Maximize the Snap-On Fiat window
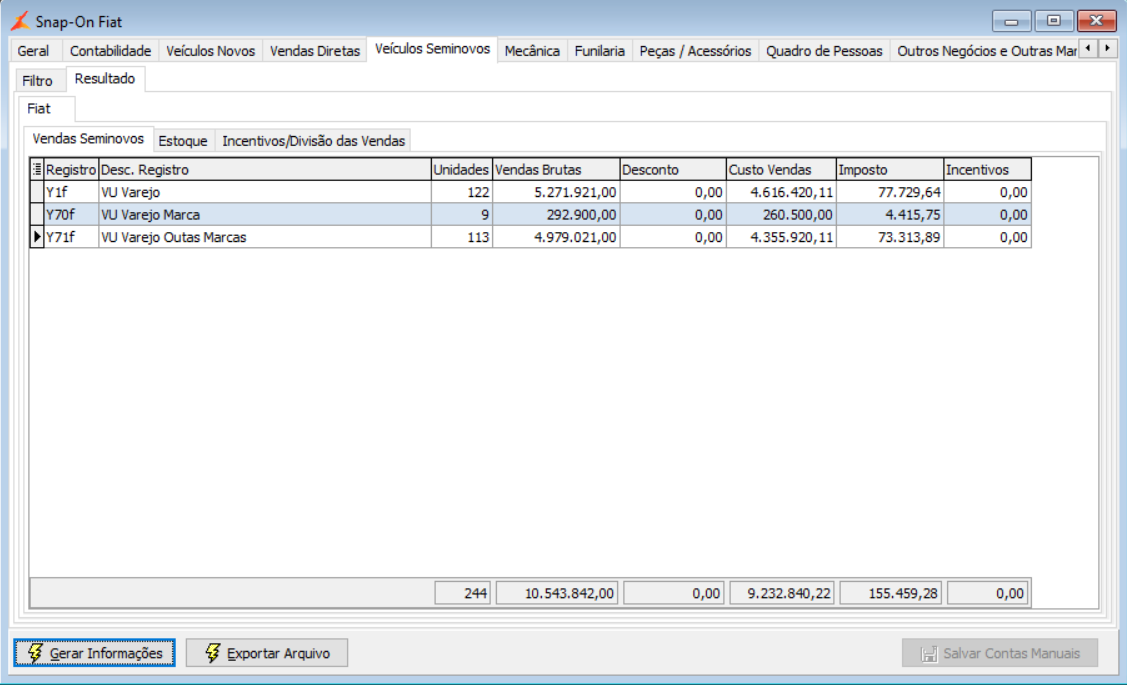This screenshot has width=1127, height=685. (1054, 21)
